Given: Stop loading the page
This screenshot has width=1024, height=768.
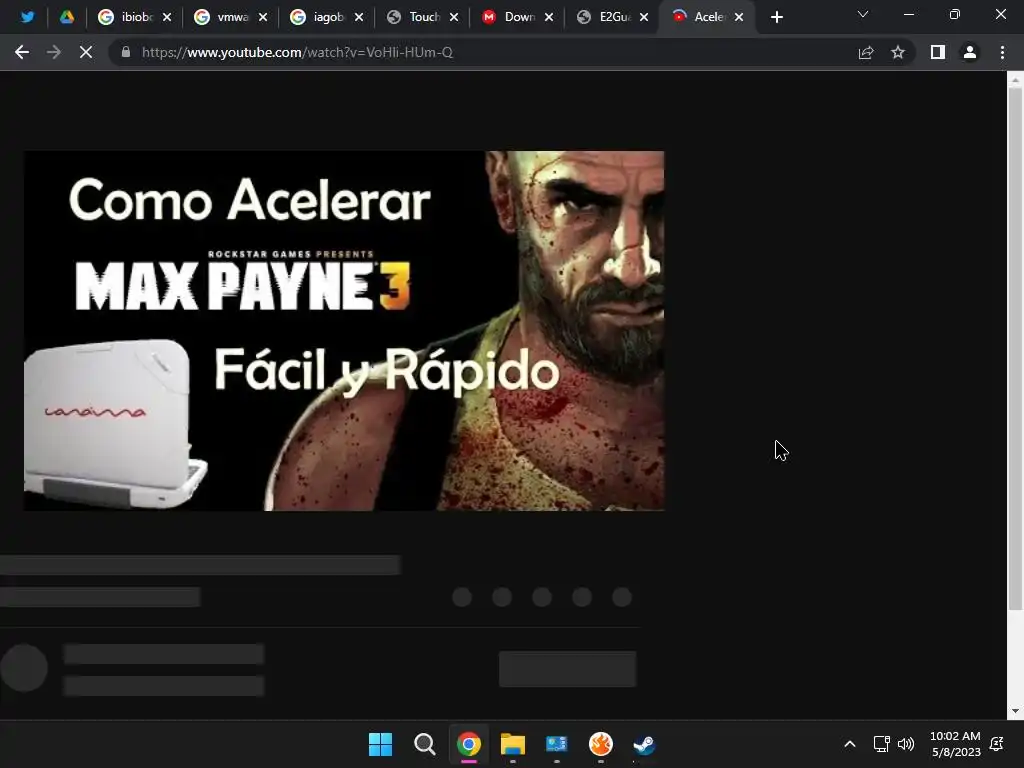Looking at the screenshot, I should click(86, 52).
